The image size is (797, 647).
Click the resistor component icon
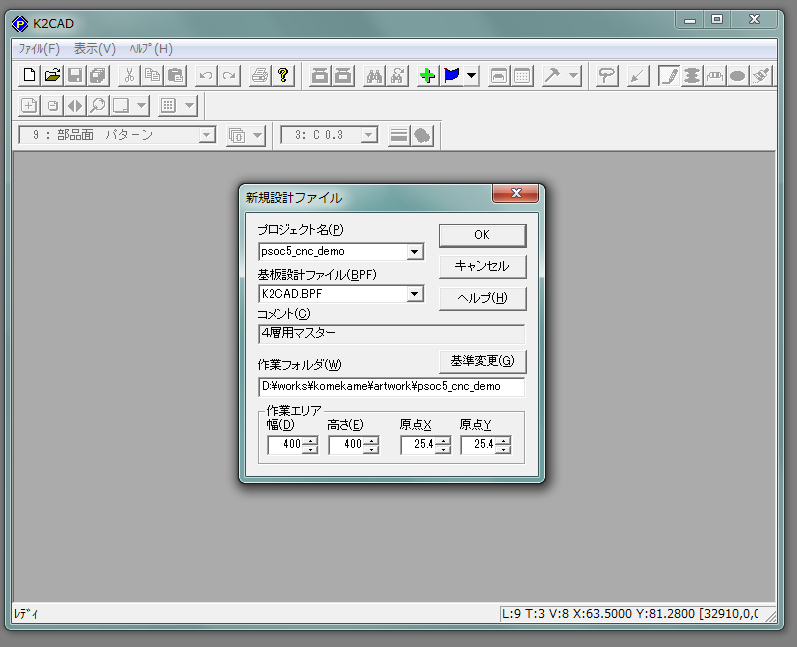pos(714,76)
